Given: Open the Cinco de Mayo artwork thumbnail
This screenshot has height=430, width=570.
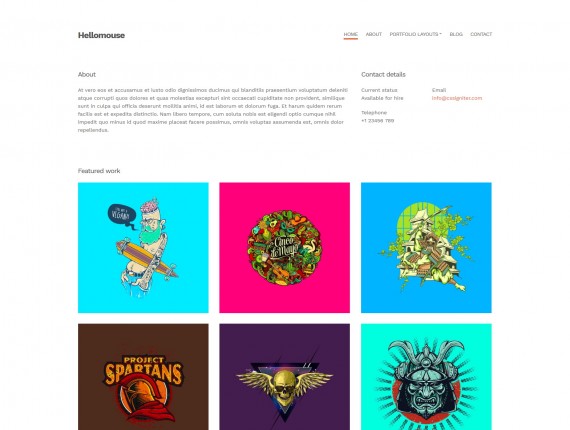Looking at the screenshot, I should coord(285,248).
